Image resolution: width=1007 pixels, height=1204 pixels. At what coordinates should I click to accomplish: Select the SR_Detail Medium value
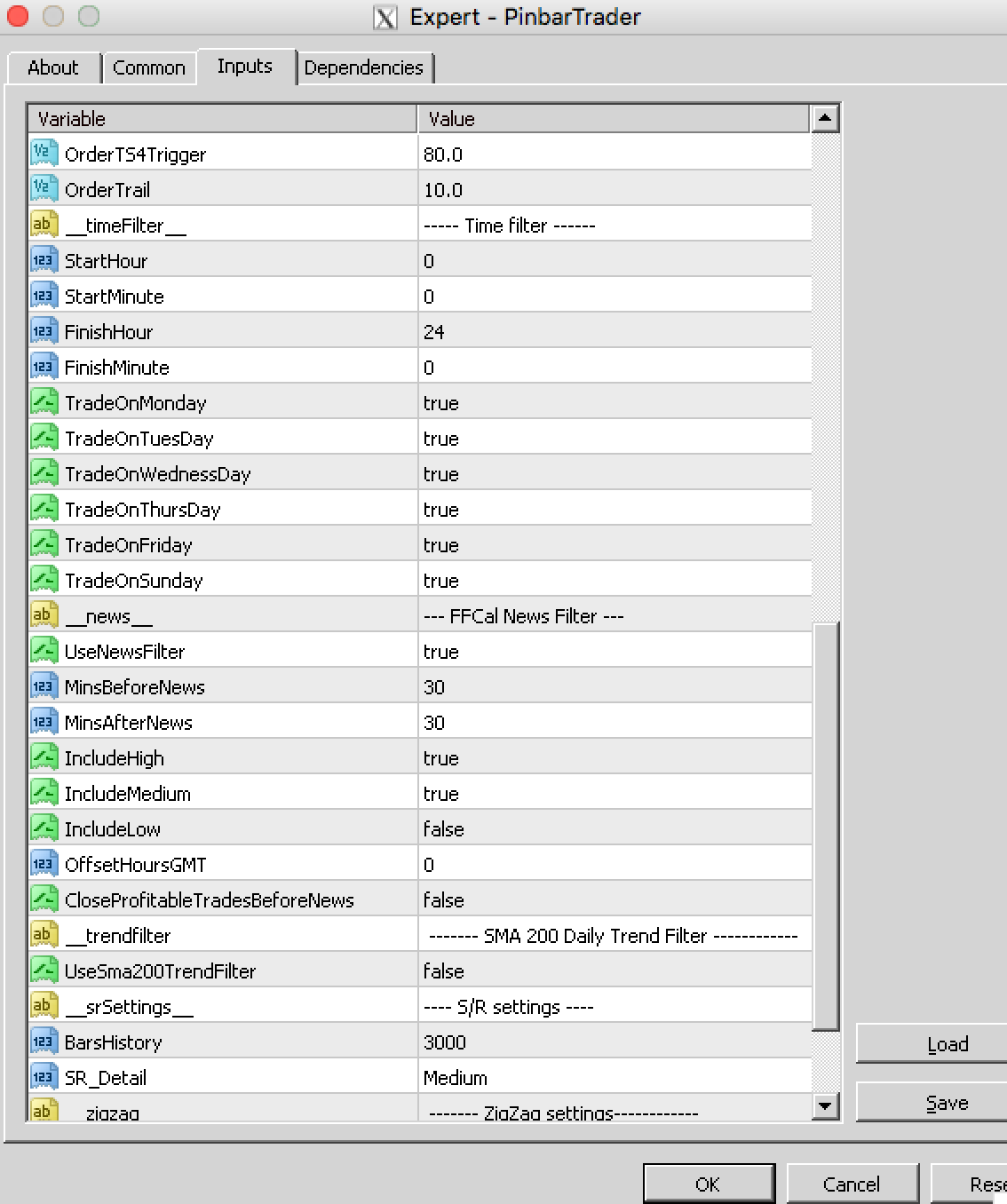[456, 1078]
